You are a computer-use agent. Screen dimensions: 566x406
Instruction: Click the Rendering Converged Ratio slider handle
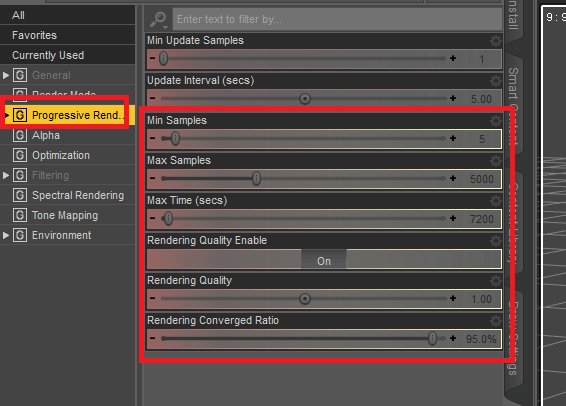coord(432,339)
